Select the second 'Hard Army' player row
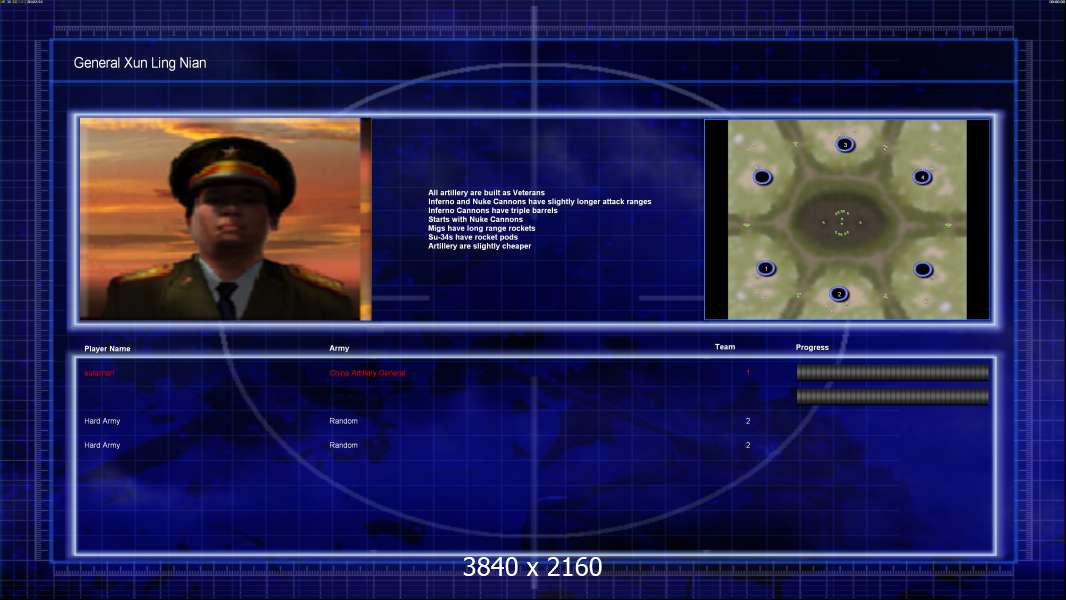The image size is (1066, 600). (102, 445)
